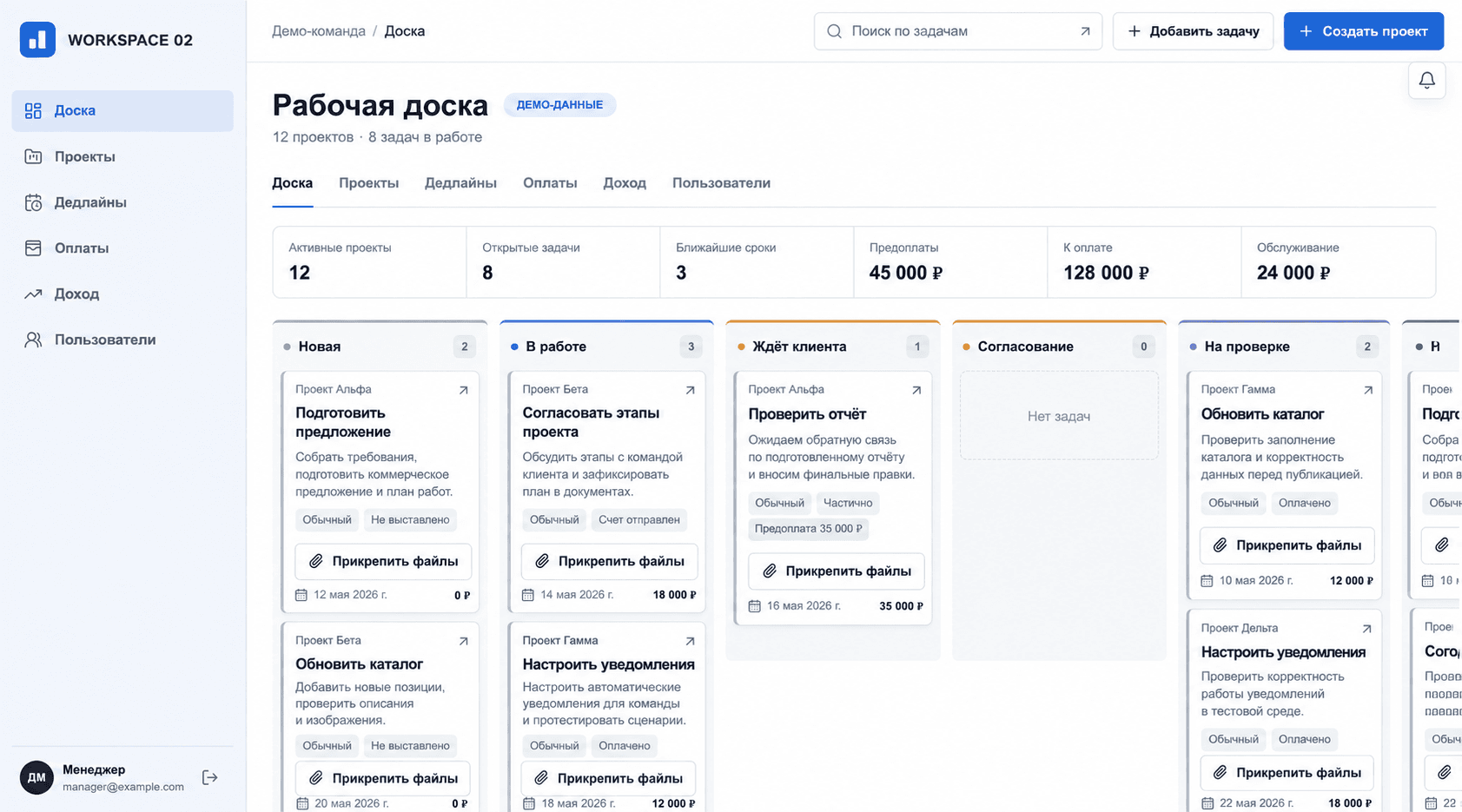Switch to the Доход tab
The image size is (1462, 812).
[x=625, y=183]
